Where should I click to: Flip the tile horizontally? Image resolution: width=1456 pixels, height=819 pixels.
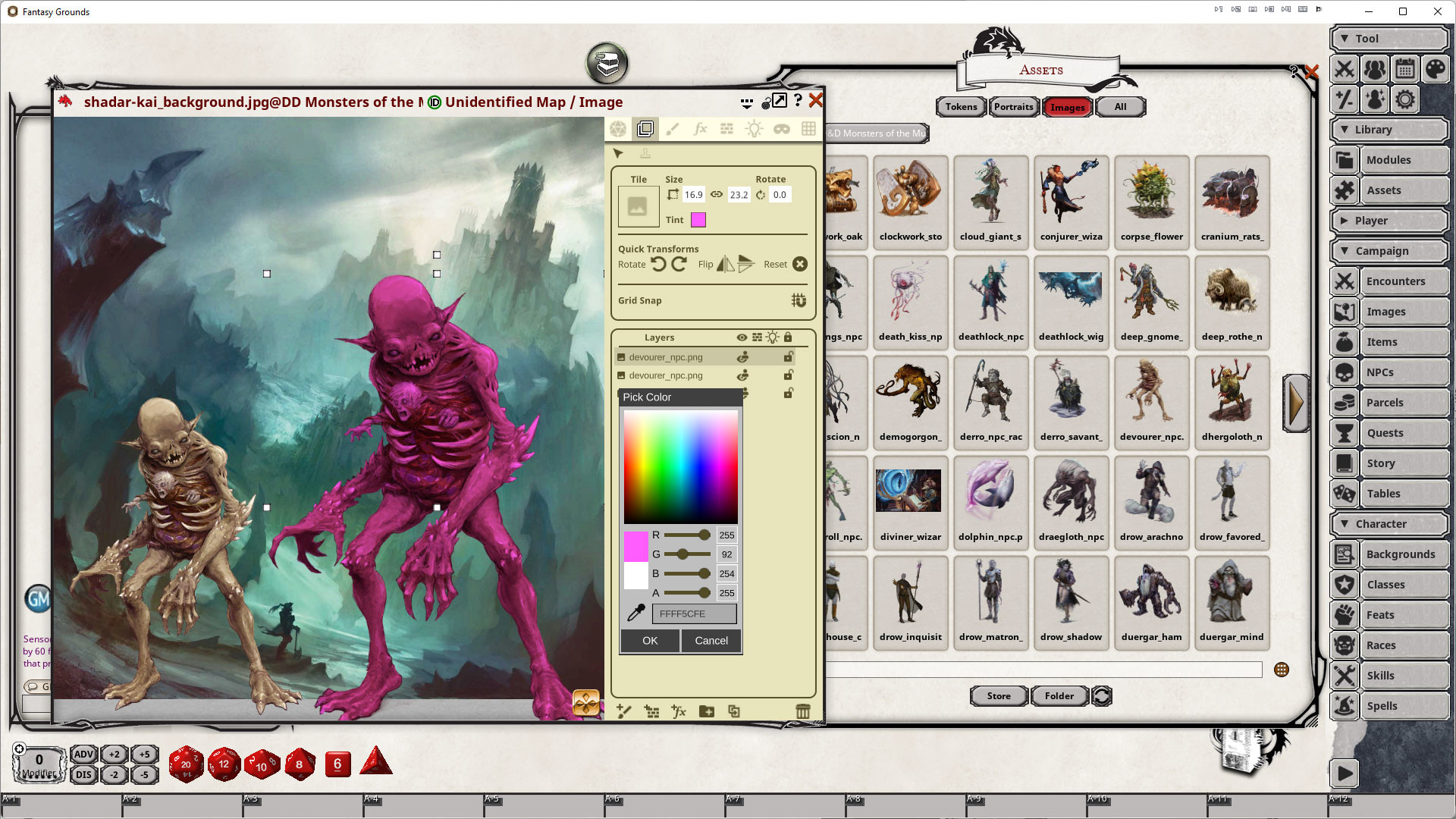[x=724, y=264]
